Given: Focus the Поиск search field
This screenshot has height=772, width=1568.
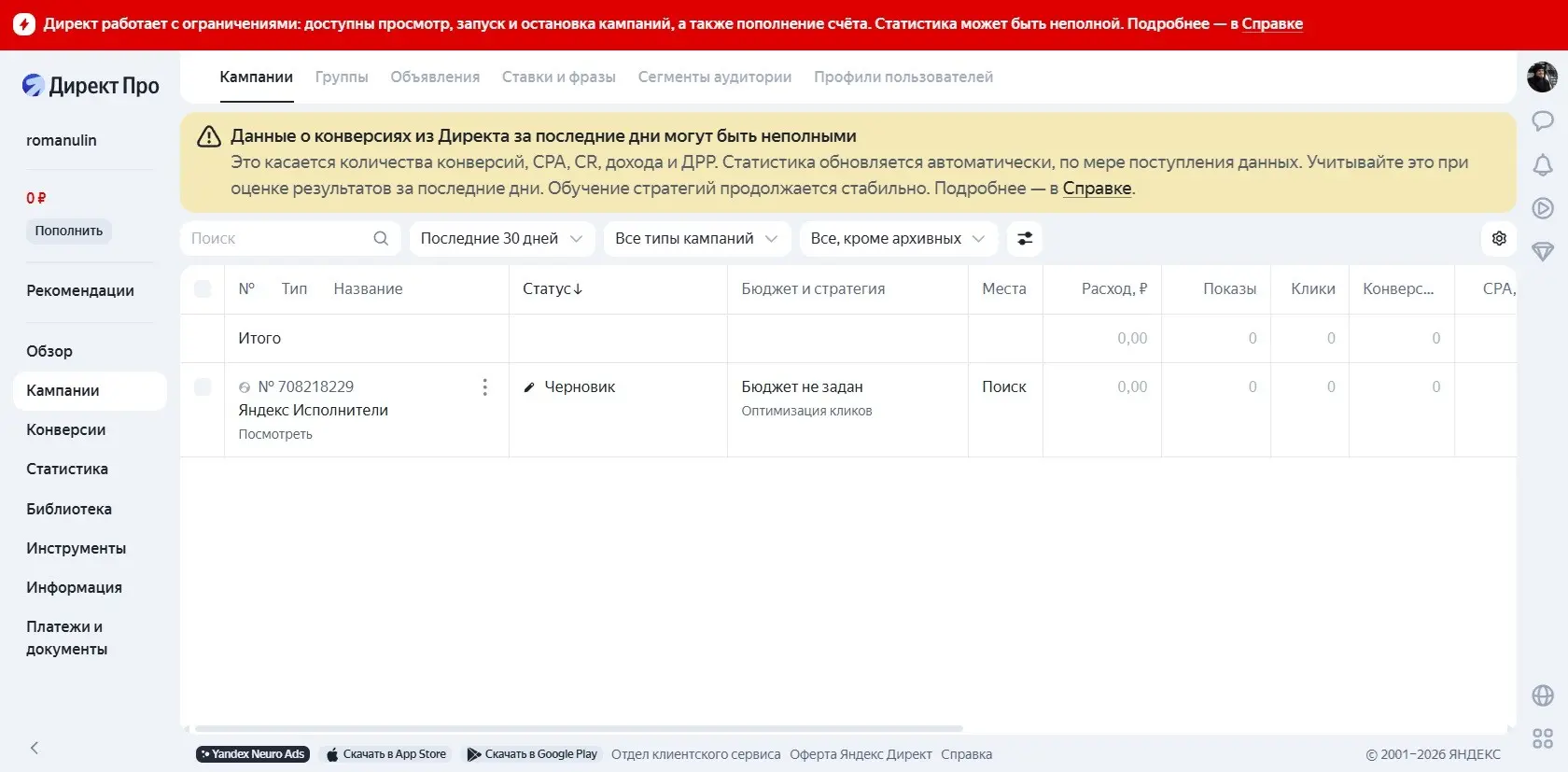Looking at the screenshot, I should (290, 238).
